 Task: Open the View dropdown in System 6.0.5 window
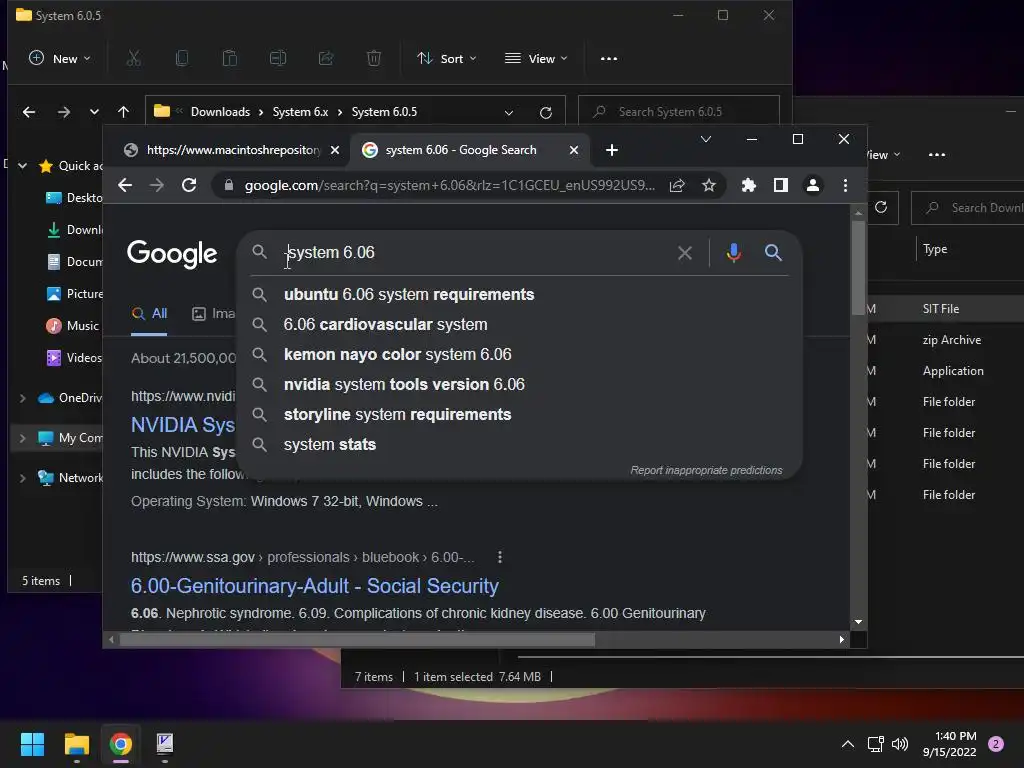pyautogui.click(x=536, y=58)
